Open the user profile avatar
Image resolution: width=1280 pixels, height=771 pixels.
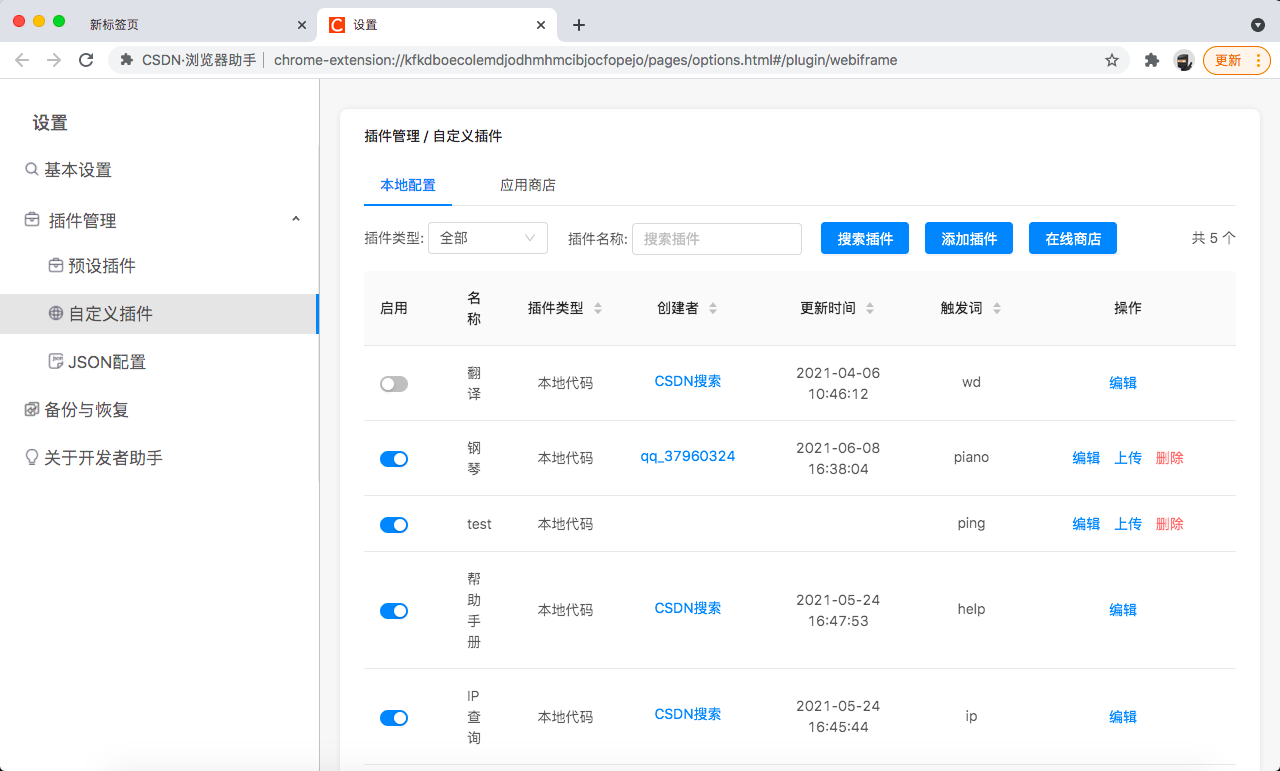click(1184, 60)
